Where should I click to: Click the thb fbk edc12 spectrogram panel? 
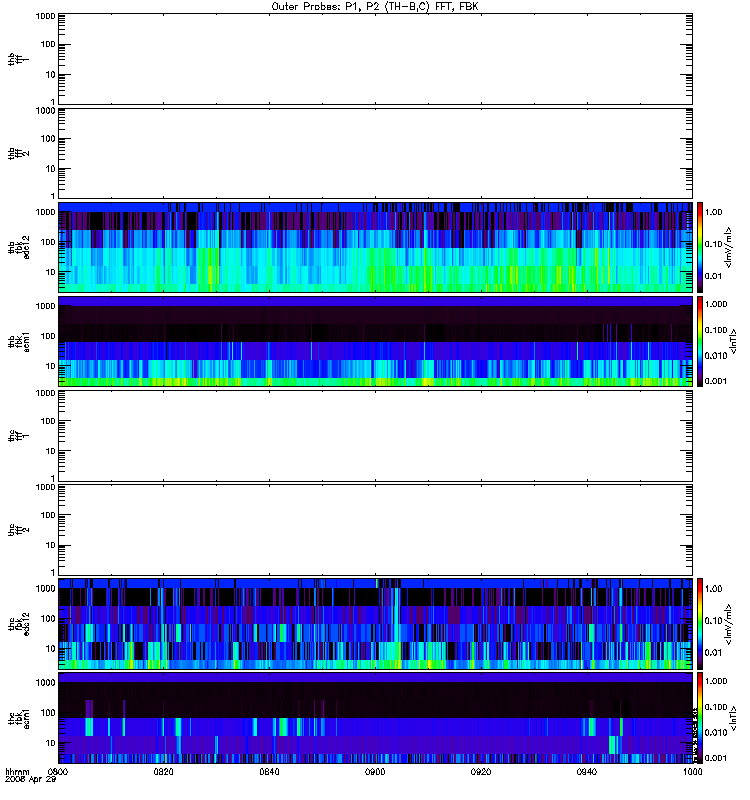click(x=375, y=247)
